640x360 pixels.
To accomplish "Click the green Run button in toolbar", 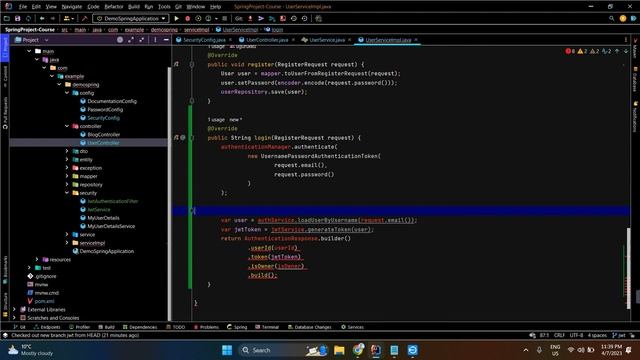I will pos(177,18).
